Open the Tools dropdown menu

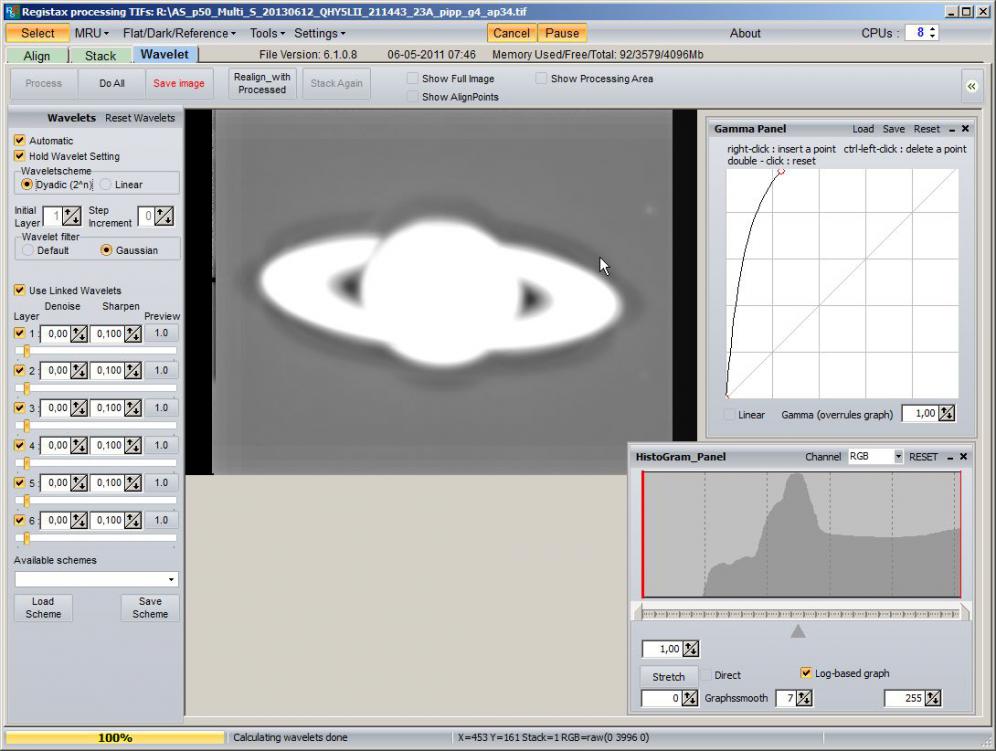tap(267, 33)
